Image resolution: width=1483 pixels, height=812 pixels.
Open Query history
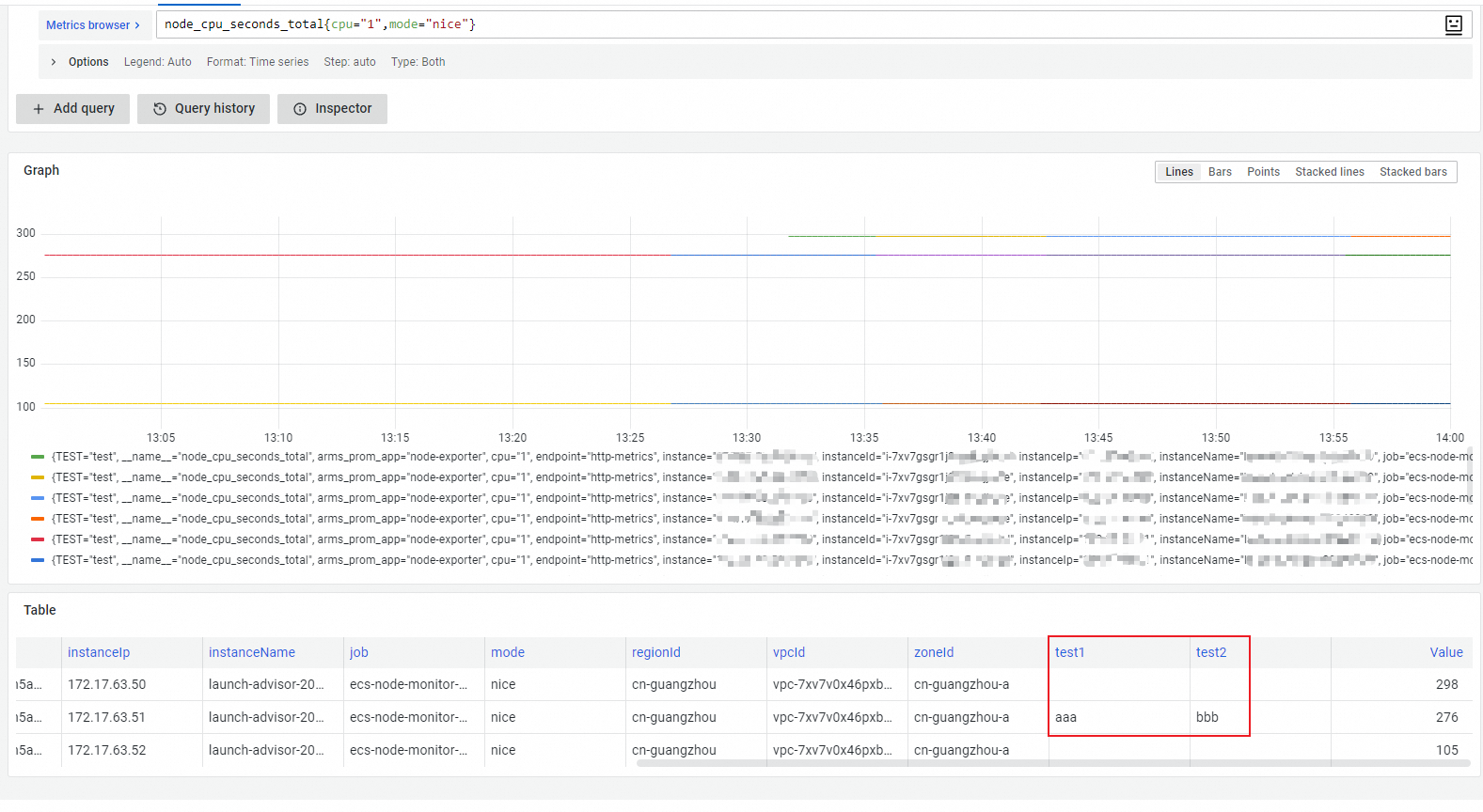tap(203, 109)
